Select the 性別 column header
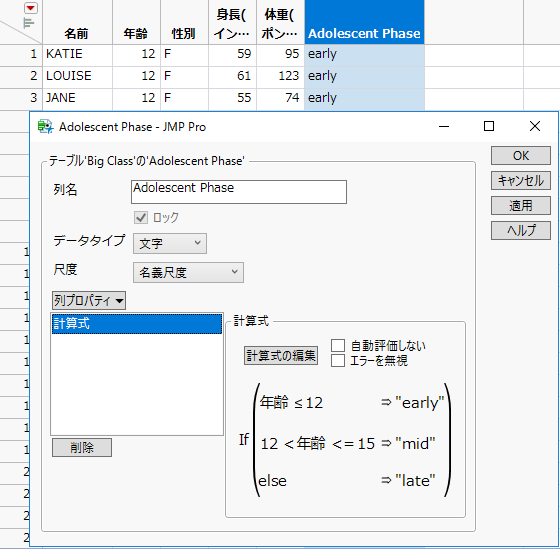 pos(184,22)
